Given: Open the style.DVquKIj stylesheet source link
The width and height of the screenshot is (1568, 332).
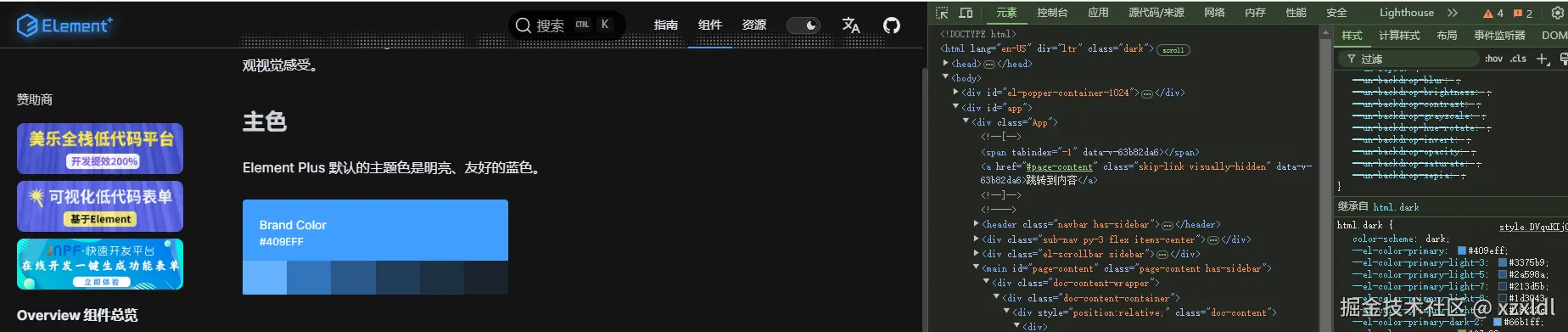Looking at the screenshot, I should point(1532,227).
